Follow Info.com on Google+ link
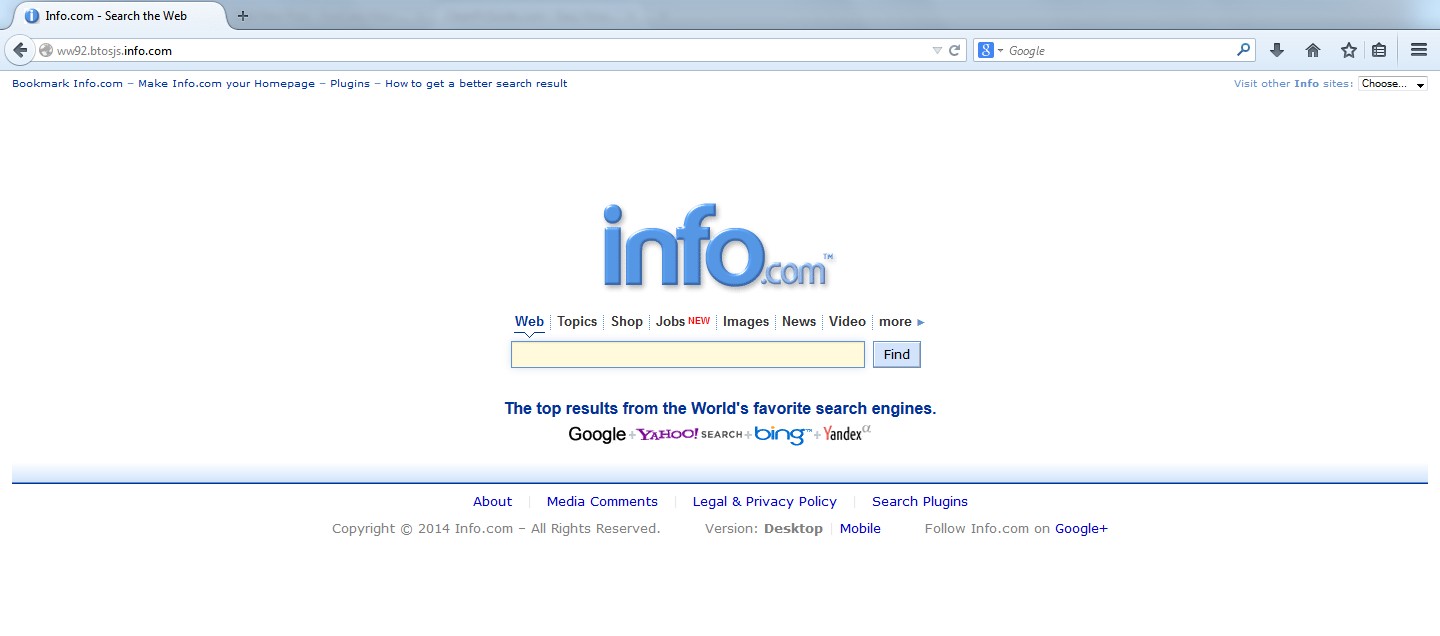 (x=1081, y=529)
